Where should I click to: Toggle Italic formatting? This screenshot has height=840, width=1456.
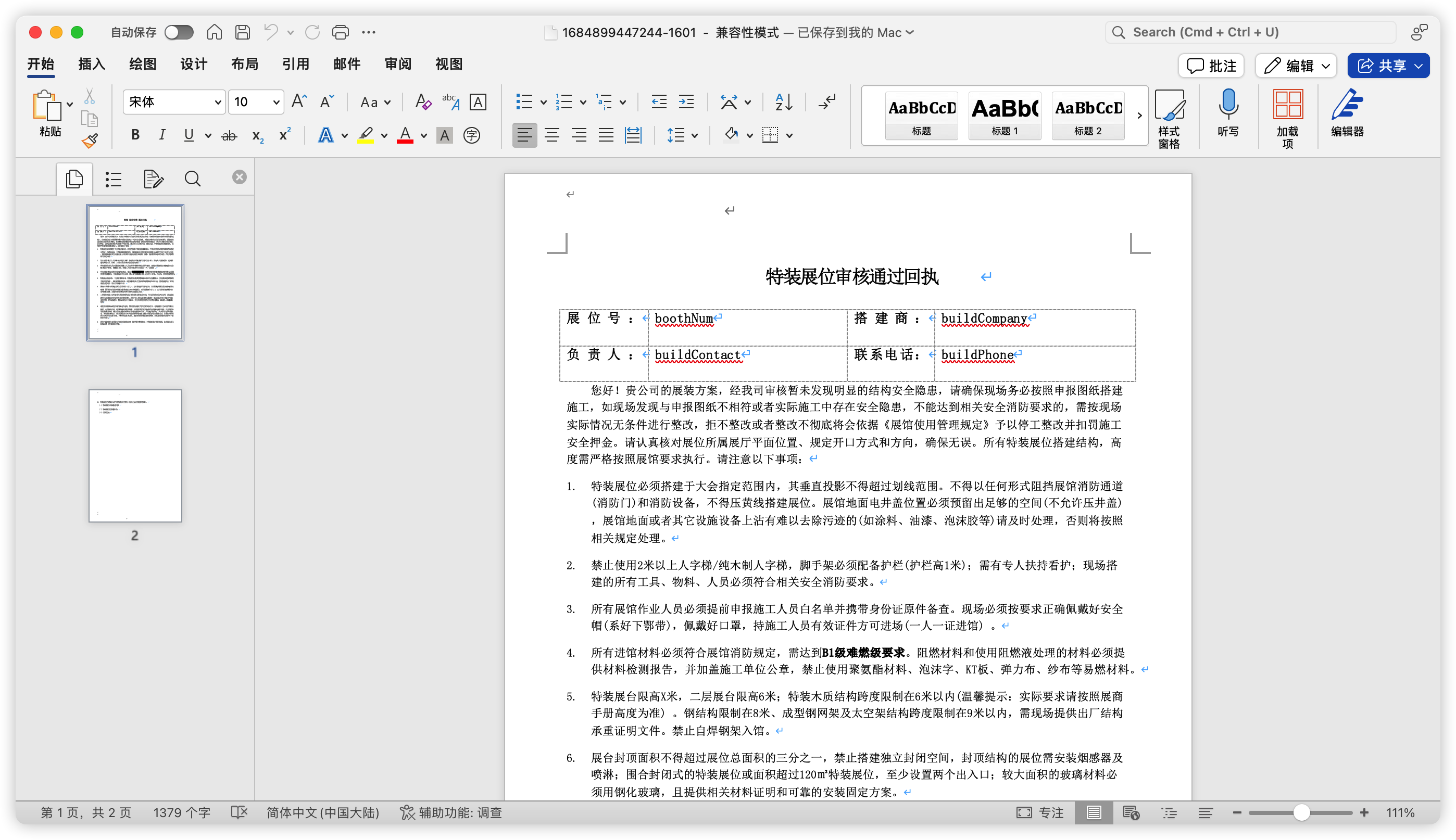[x=162, y=135]
